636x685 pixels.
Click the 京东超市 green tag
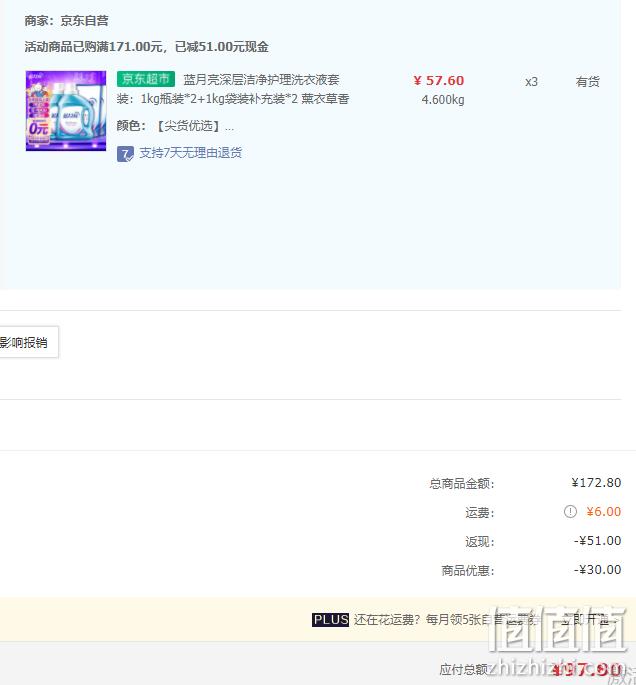tap(145, 79)
